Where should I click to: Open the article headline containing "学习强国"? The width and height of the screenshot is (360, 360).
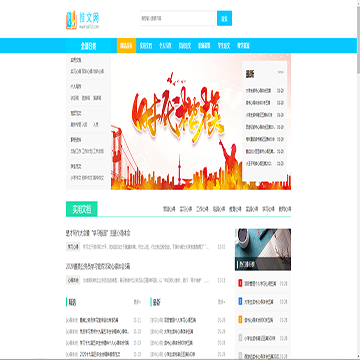click(98, 233)
